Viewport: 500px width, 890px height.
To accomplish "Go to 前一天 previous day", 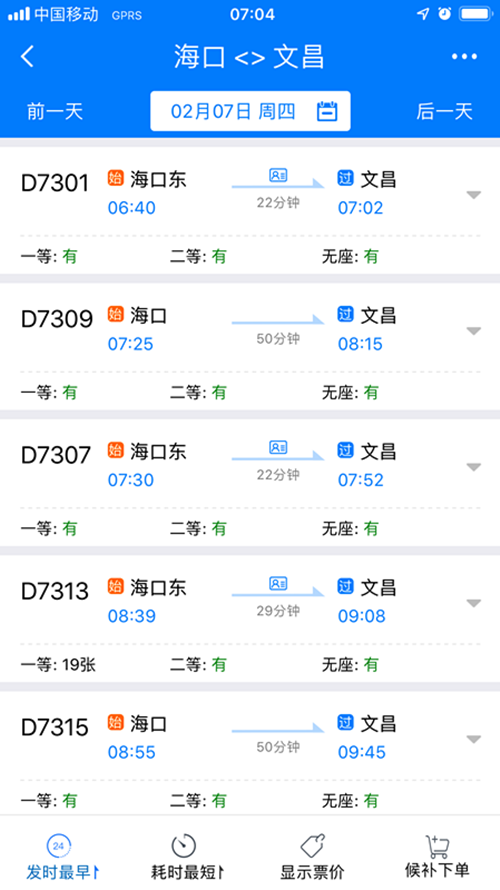I will pyautogui.click(x=55, y=111).
